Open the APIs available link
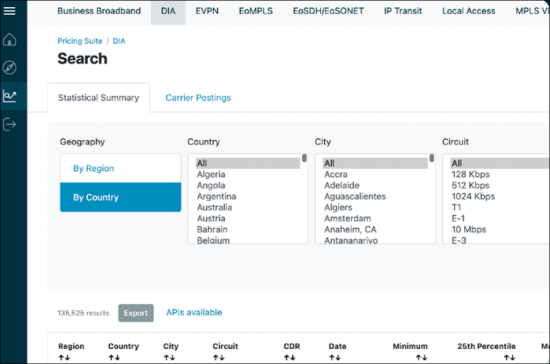Image resolution: width=550 pixels, height=364 pixels. [x=194, y=312]
